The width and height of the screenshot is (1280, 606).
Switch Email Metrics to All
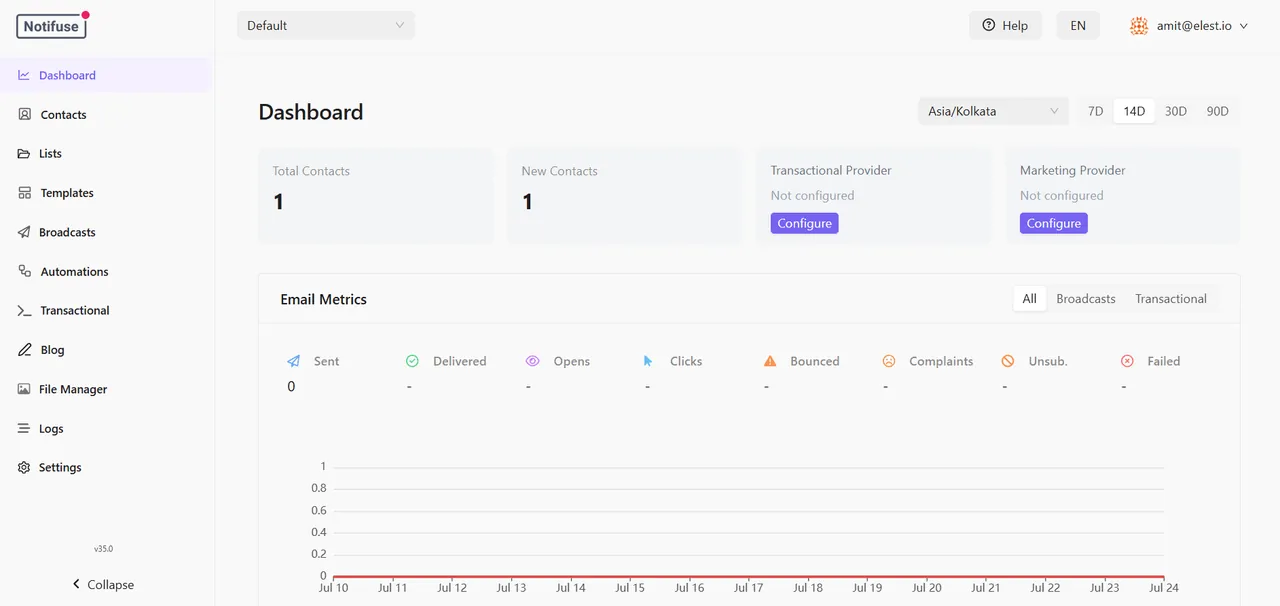coord(1029,299)
